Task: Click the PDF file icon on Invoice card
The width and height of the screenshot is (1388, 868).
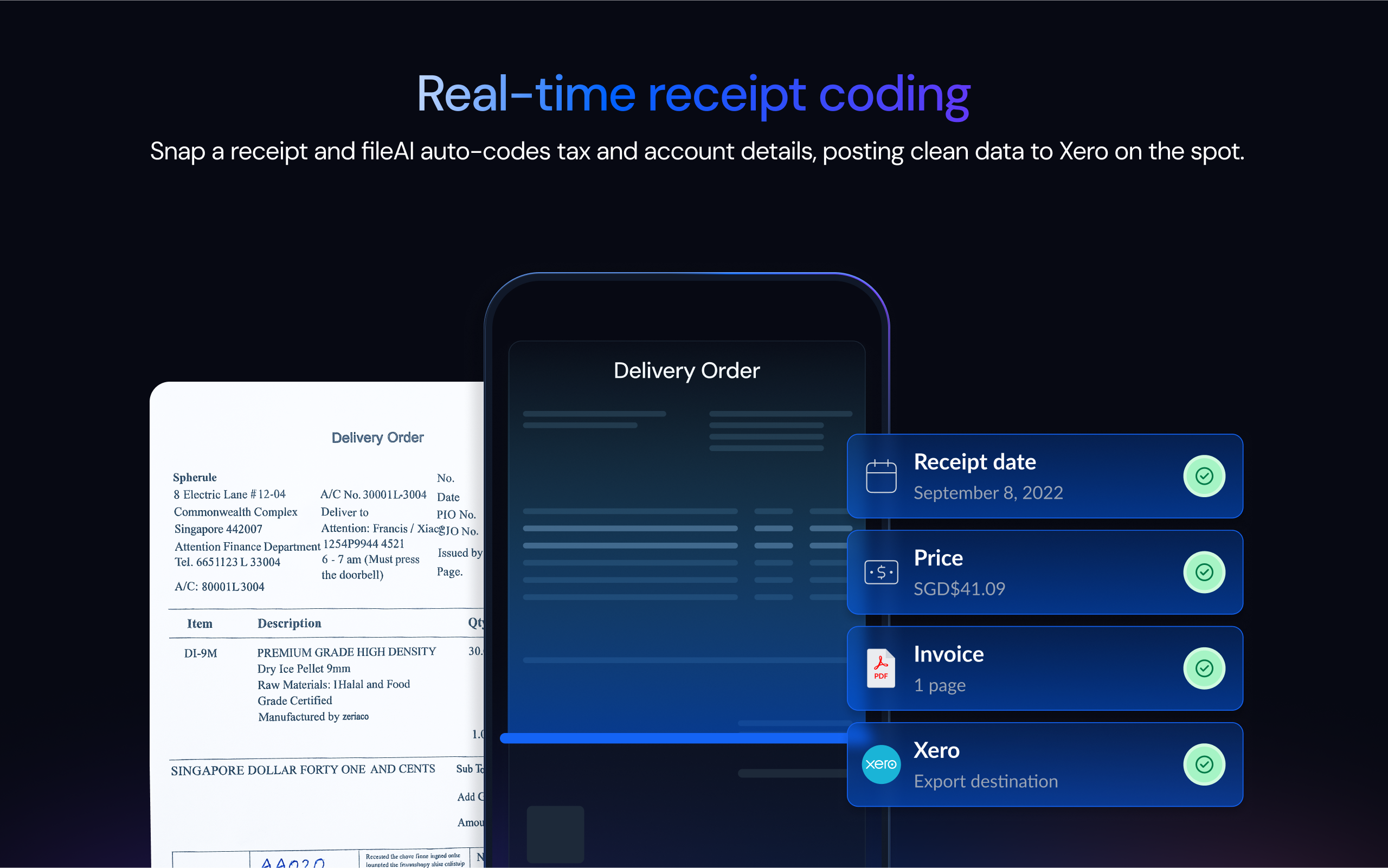Action: [881, 667]
